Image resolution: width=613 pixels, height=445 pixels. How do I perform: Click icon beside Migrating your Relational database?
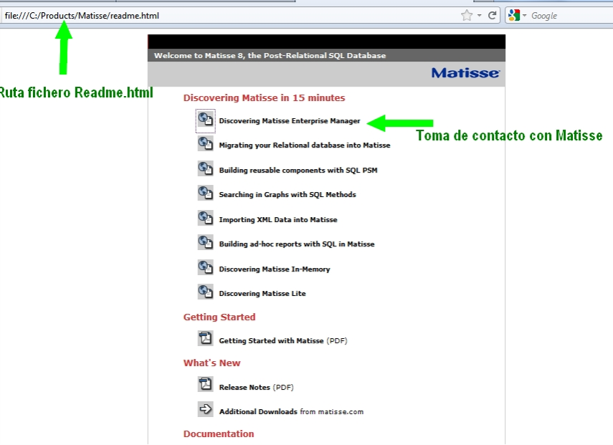[205, 144]
